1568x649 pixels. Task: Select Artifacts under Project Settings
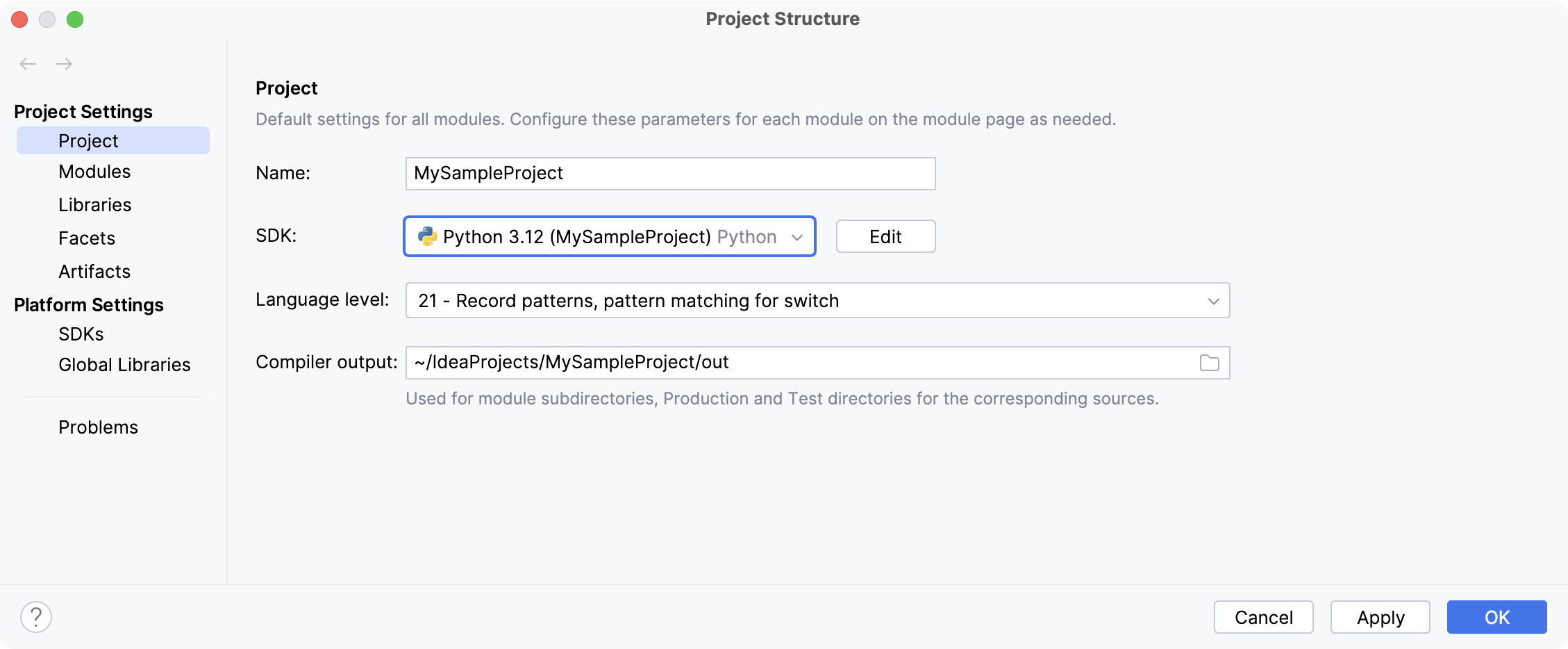pos(94,271)
